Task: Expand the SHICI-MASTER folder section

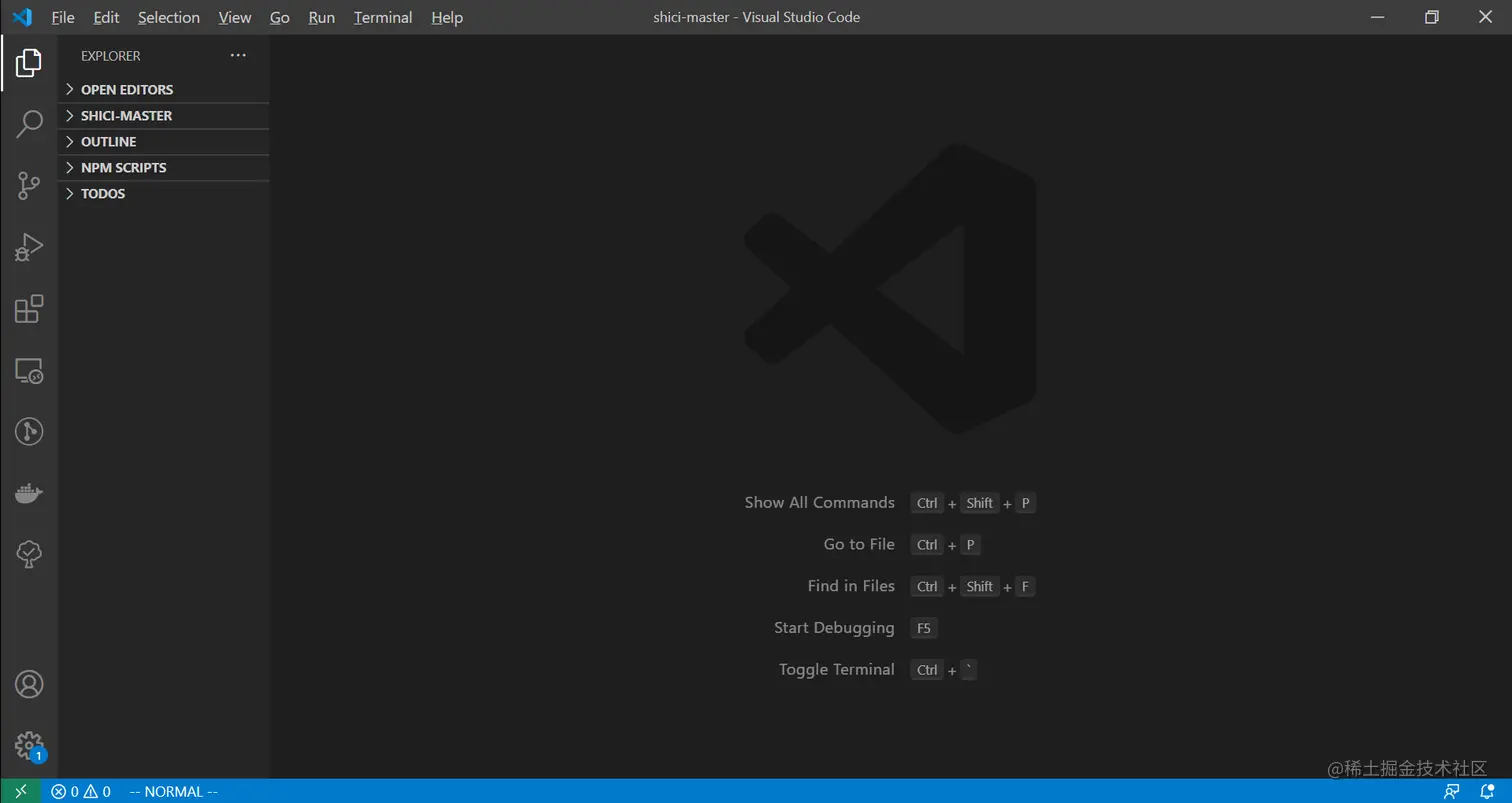Action: point(128,115)
